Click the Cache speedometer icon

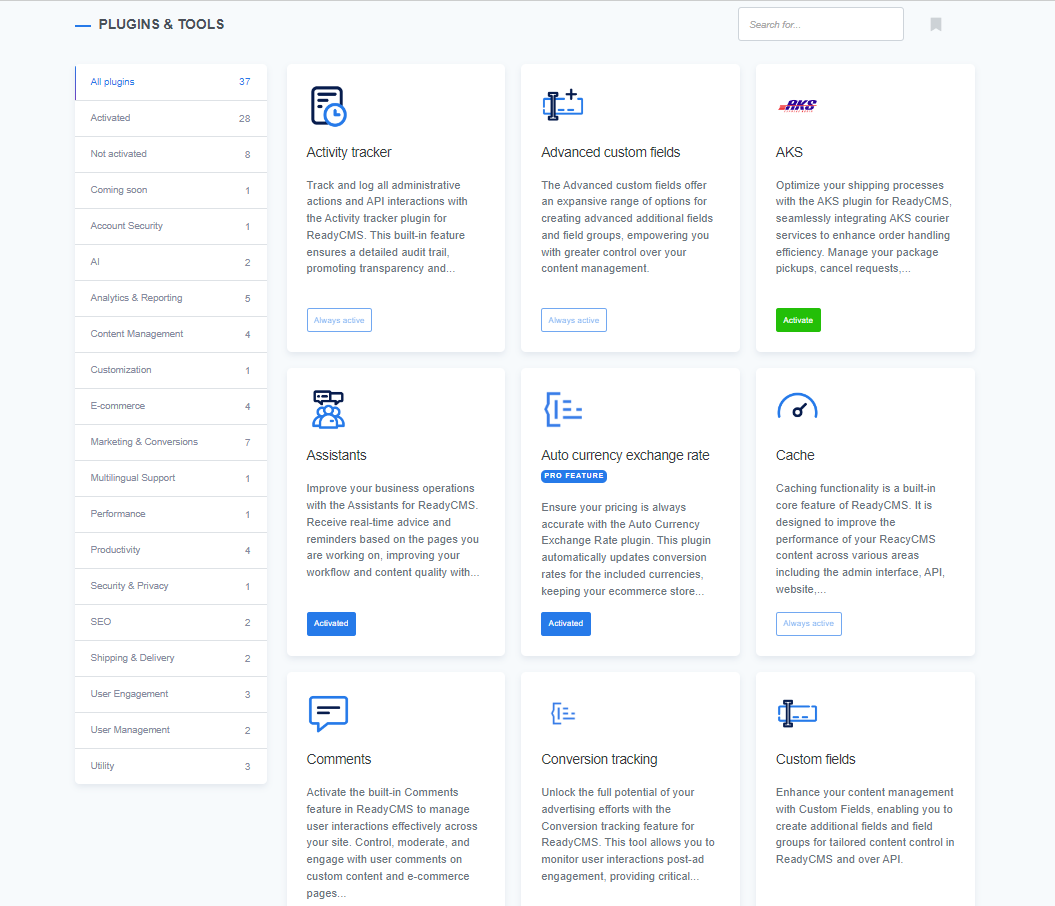pos(797,406)
